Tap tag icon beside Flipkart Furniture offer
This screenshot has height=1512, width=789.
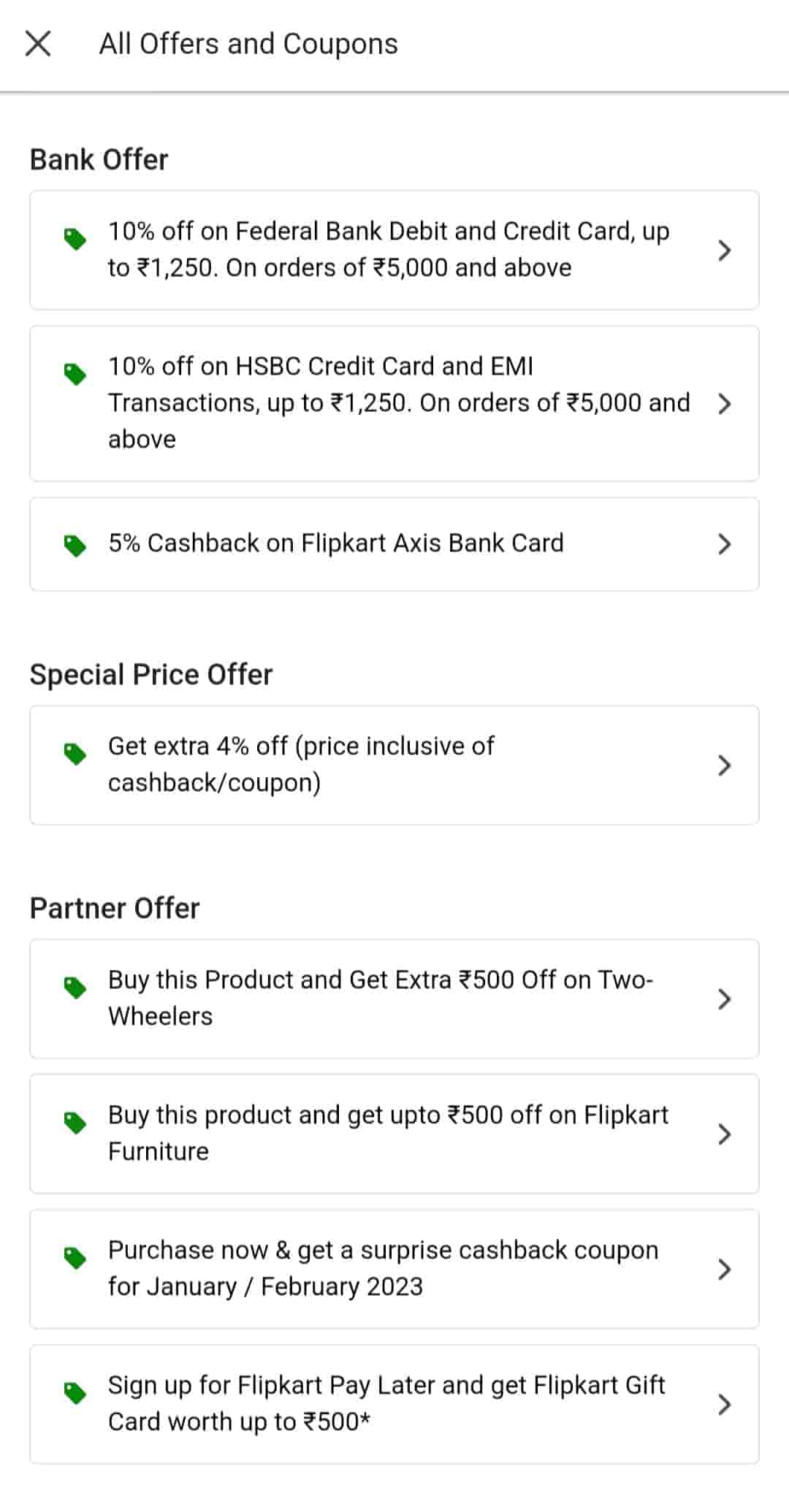[x=75, y=1122]
